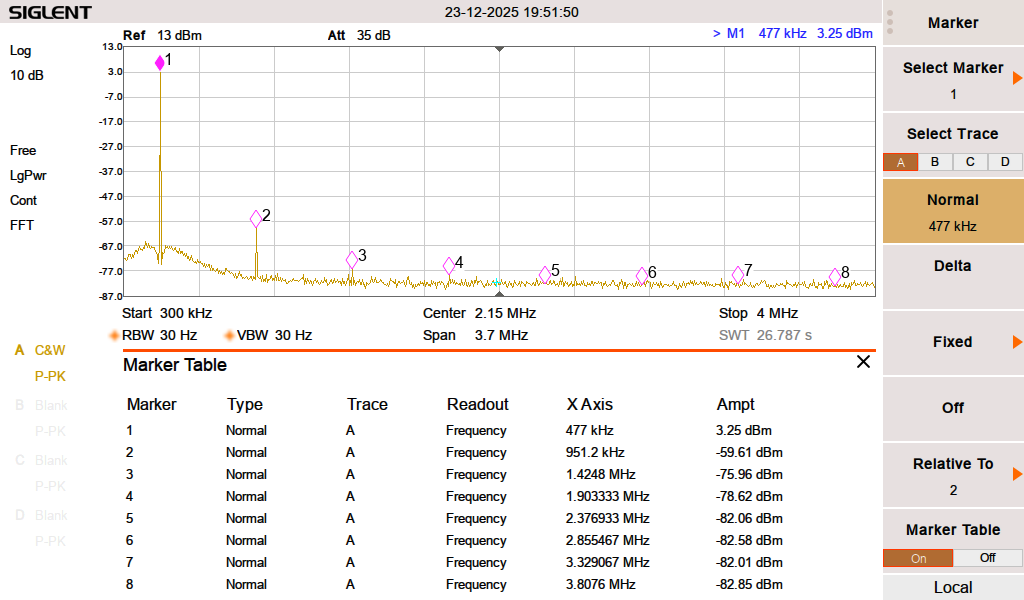Image resolution: width=1024 pixels, height=600 pixels.
Task: Turn Marker Table off
Action: [987, 558]
